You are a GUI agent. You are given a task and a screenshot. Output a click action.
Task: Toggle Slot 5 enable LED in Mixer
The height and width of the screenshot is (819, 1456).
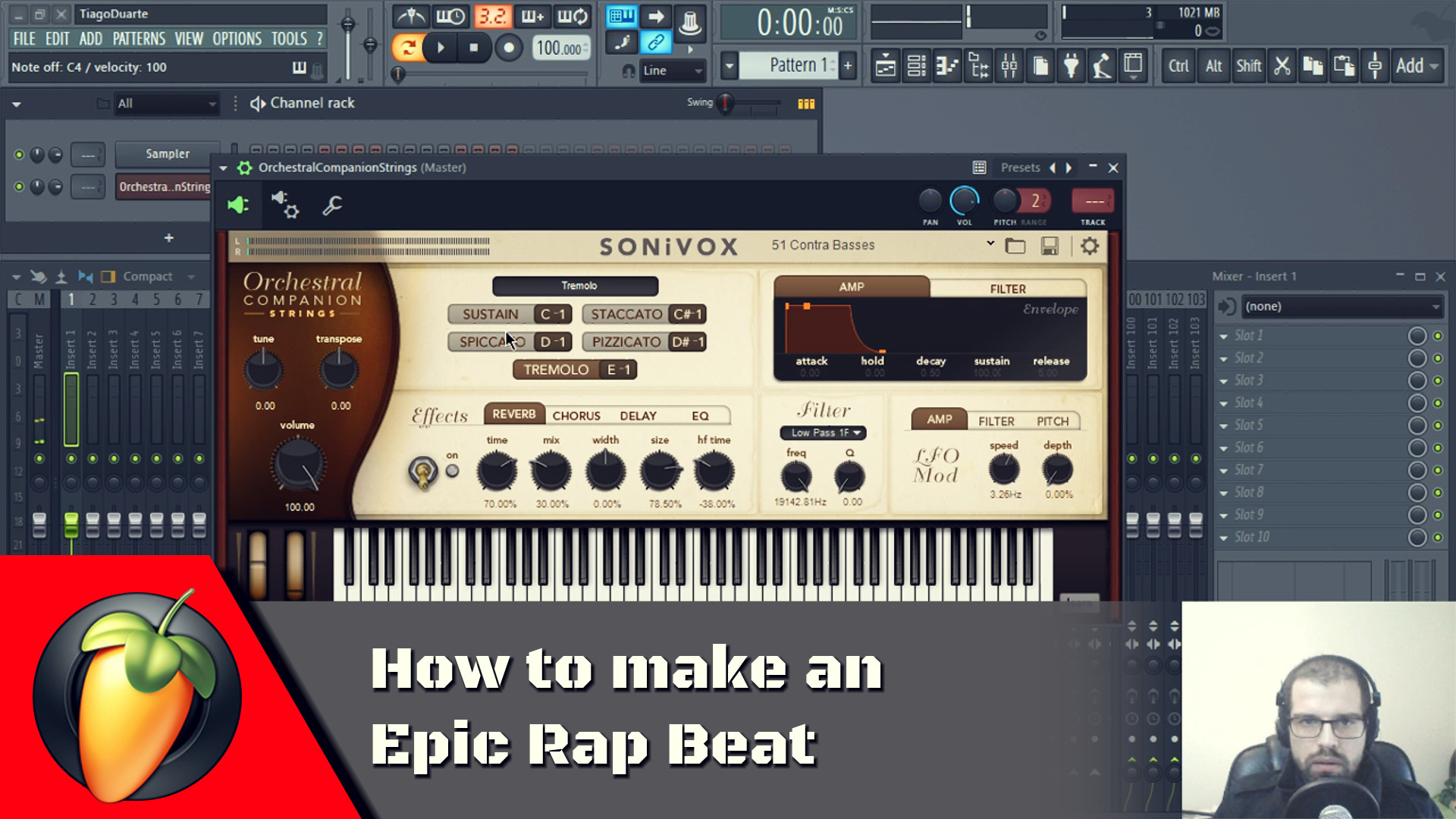coord(1438,425)
